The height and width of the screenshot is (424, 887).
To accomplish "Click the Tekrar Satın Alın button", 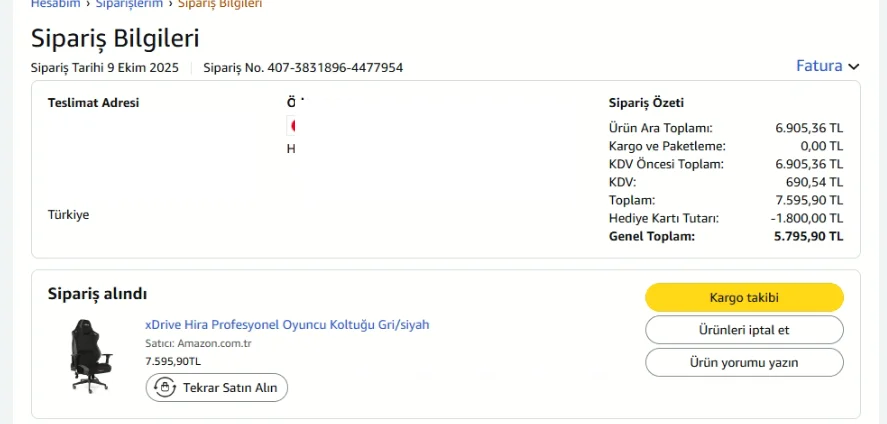I will [217, 388].
